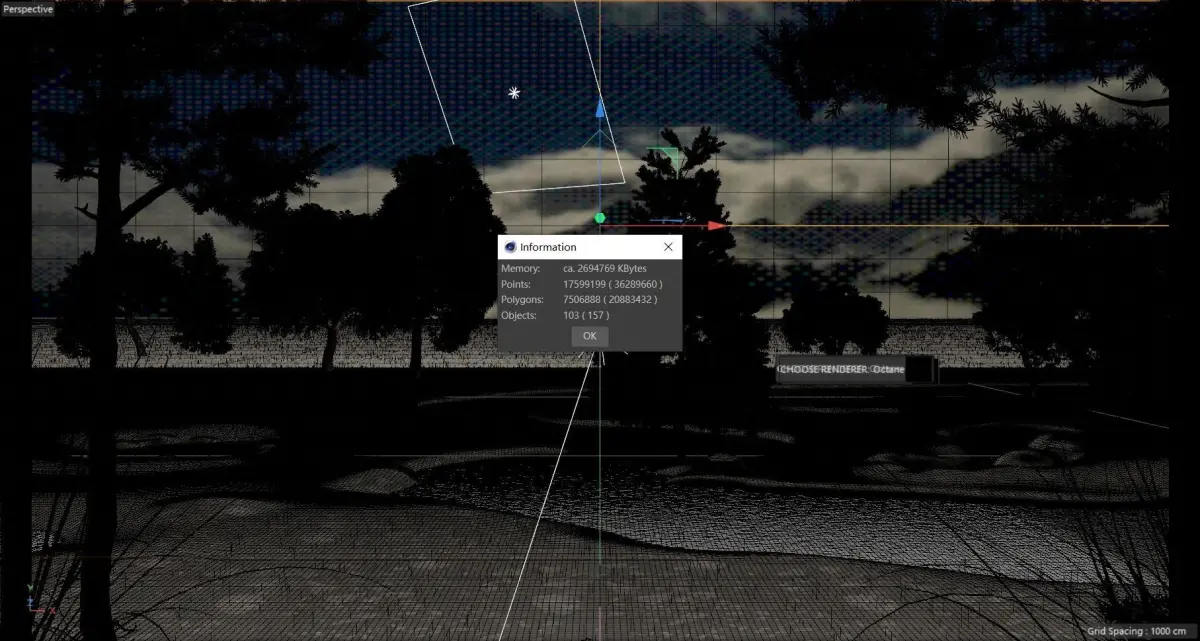
Task: Click the objects value 103 ( 157 )
Action: click(x=586, y=315)
